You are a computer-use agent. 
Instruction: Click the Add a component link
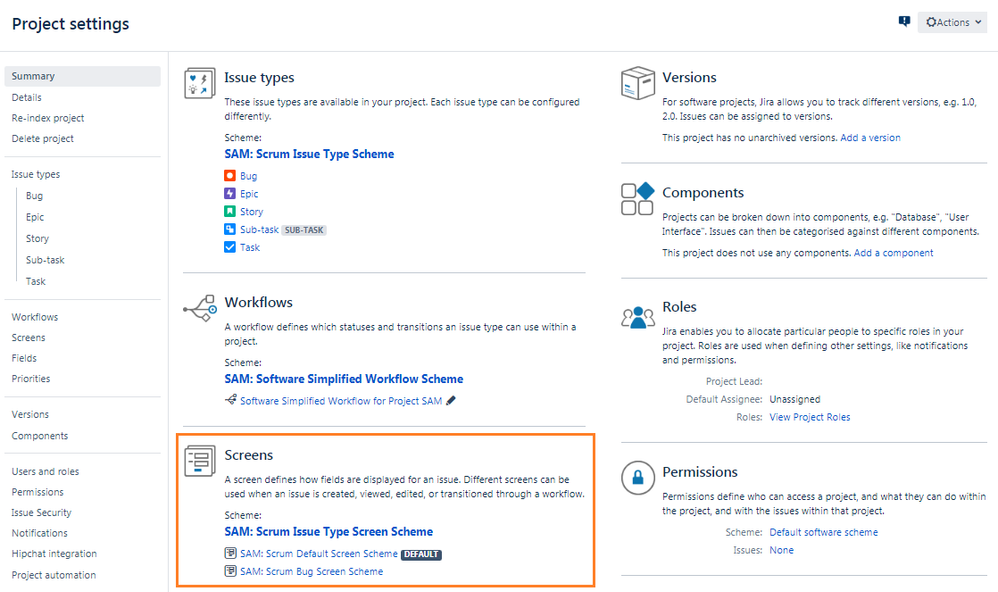[894, 253]
